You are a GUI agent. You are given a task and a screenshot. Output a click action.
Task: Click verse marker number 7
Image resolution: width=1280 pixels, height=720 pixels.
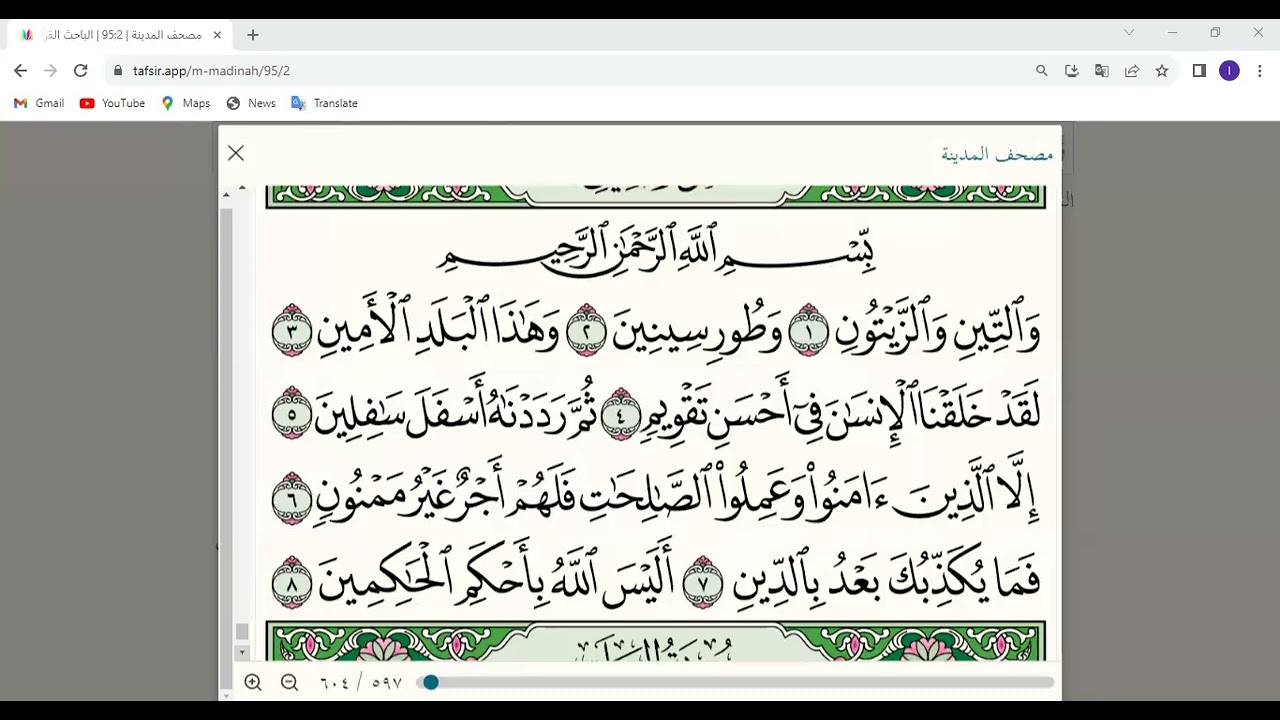[x=703, y=581]
